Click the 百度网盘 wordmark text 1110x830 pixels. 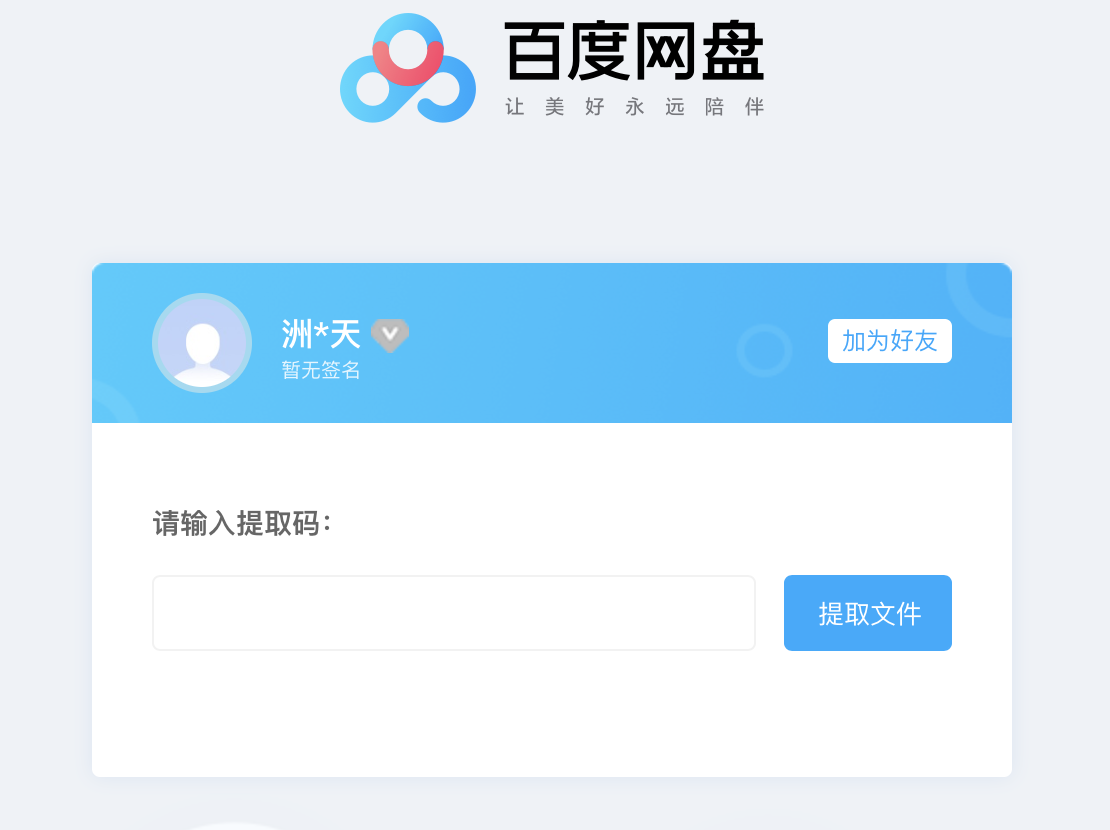point(634,51)
